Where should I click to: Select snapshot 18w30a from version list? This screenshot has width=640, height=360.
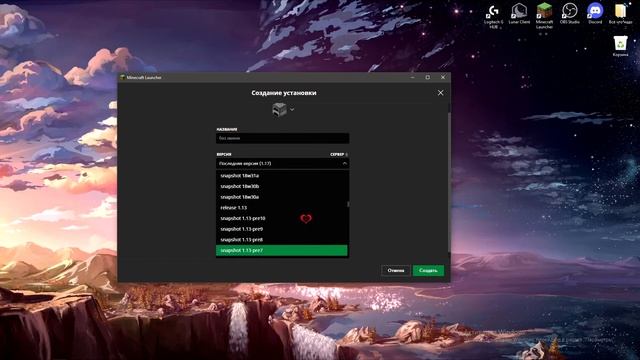[282, 197]
